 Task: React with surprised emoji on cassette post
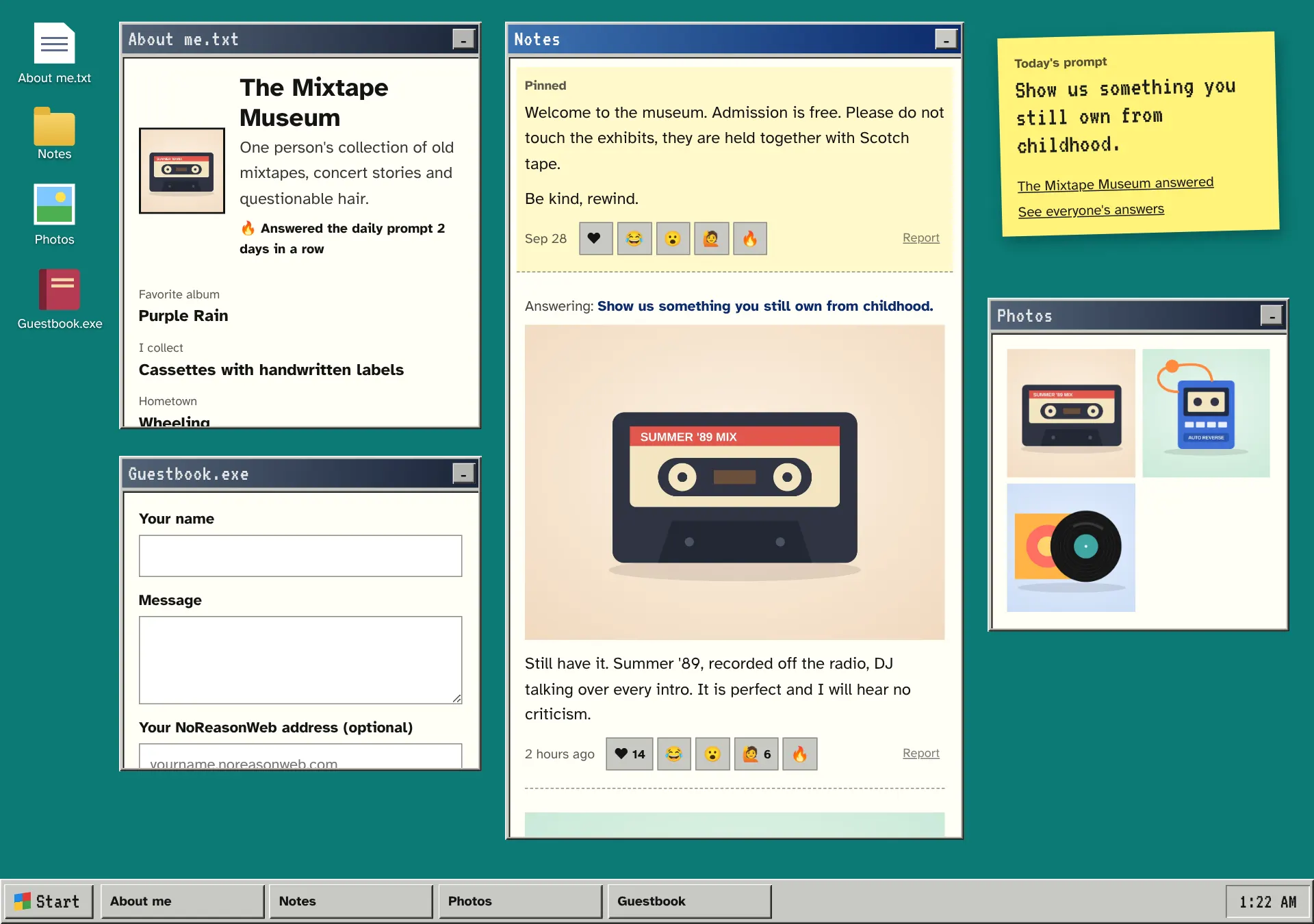(712, 754)
